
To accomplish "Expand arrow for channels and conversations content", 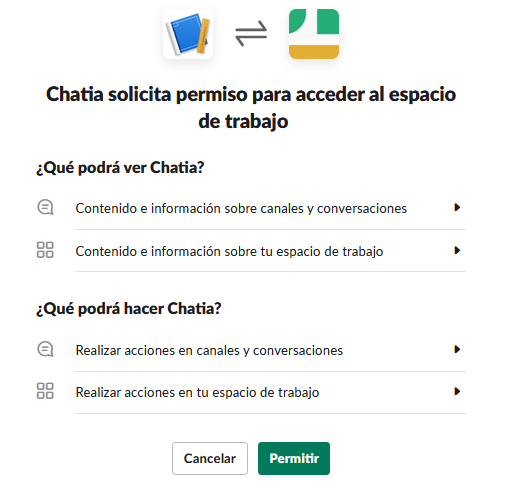I will click(457, 208).
